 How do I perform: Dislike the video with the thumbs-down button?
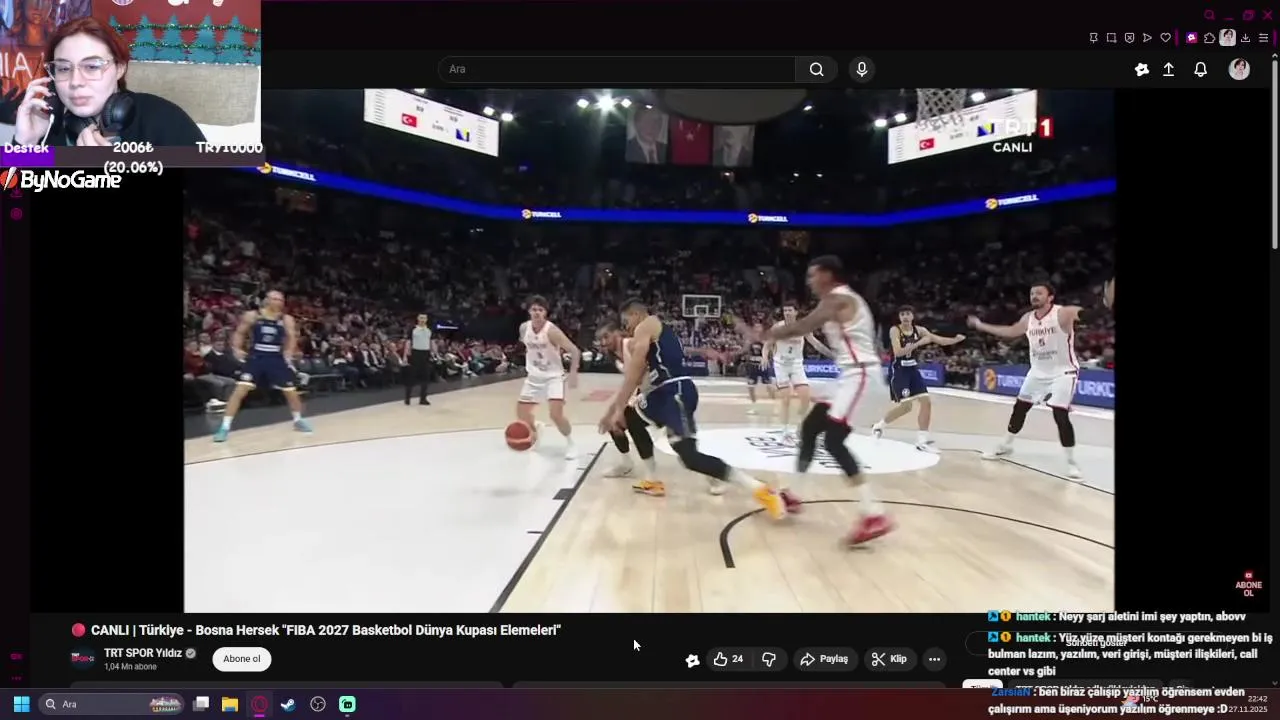[x=768, y=659]
